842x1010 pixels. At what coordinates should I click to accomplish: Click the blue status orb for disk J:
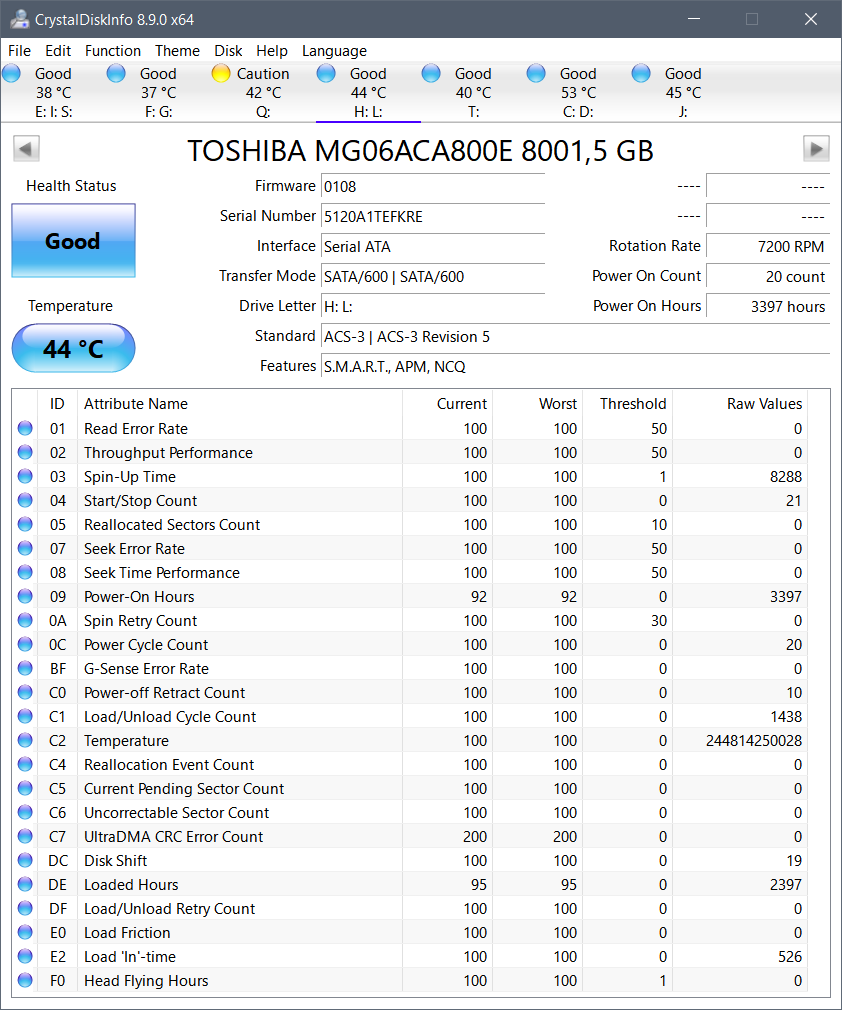click(x=641, y=73)
